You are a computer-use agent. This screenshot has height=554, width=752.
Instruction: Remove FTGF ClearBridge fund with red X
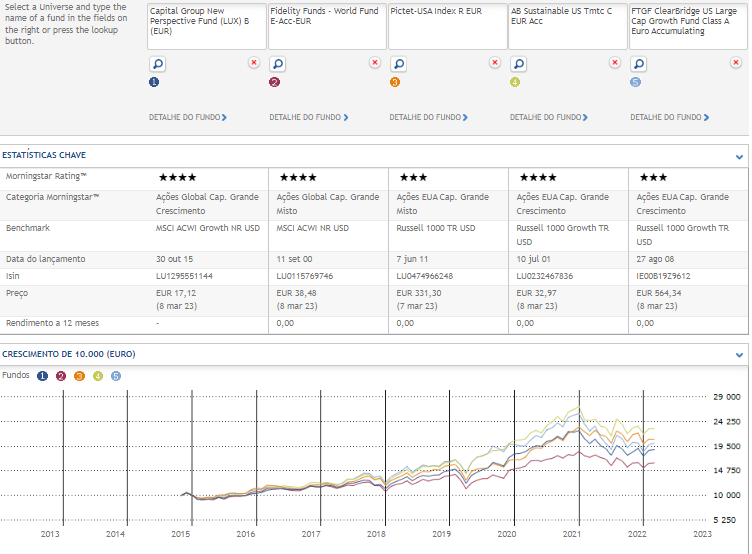click(x=734, y=62)
